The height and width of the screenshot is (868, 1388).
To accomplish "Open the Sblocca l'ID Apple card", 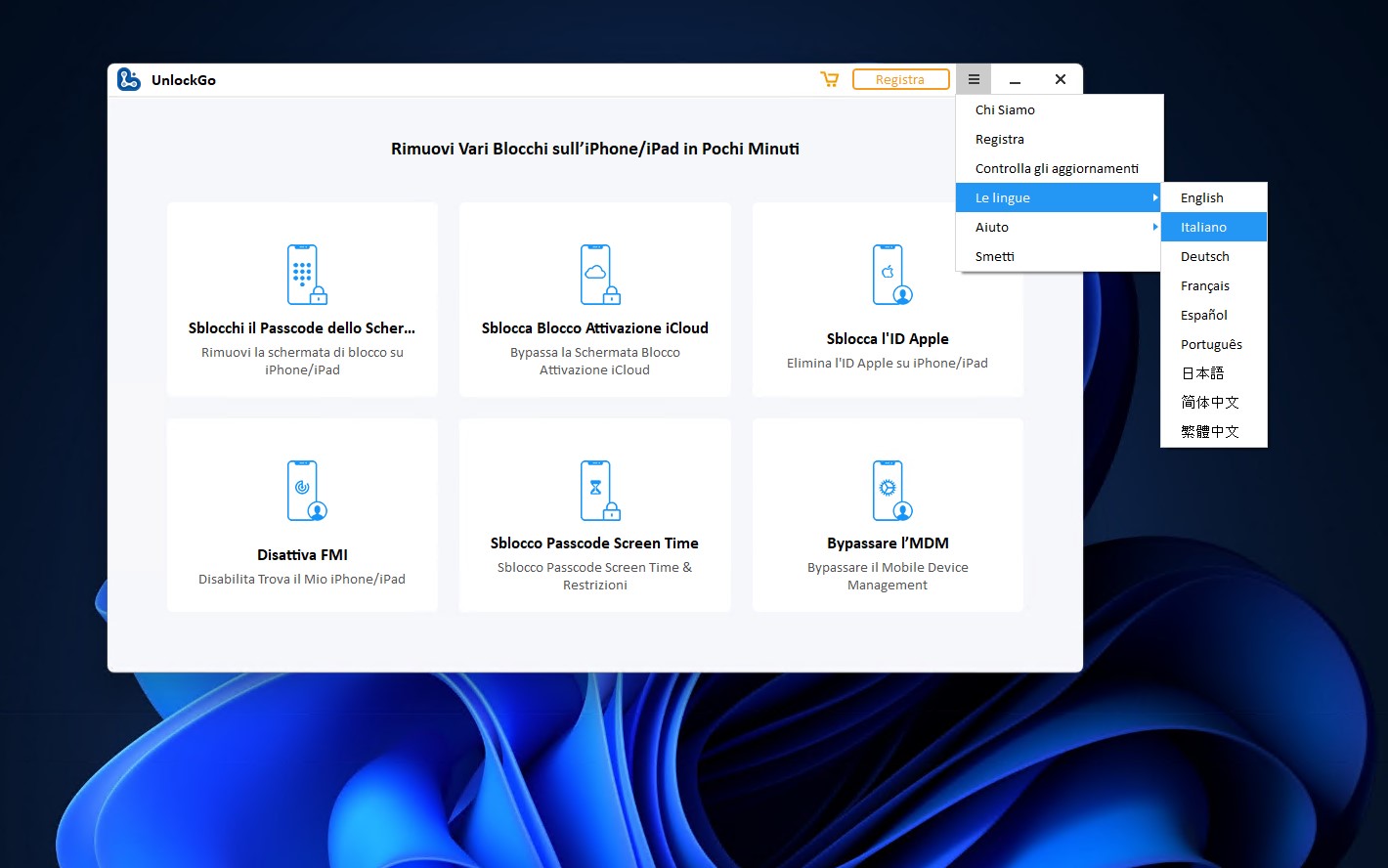I will pyautogui.click(x=888, y=299).
